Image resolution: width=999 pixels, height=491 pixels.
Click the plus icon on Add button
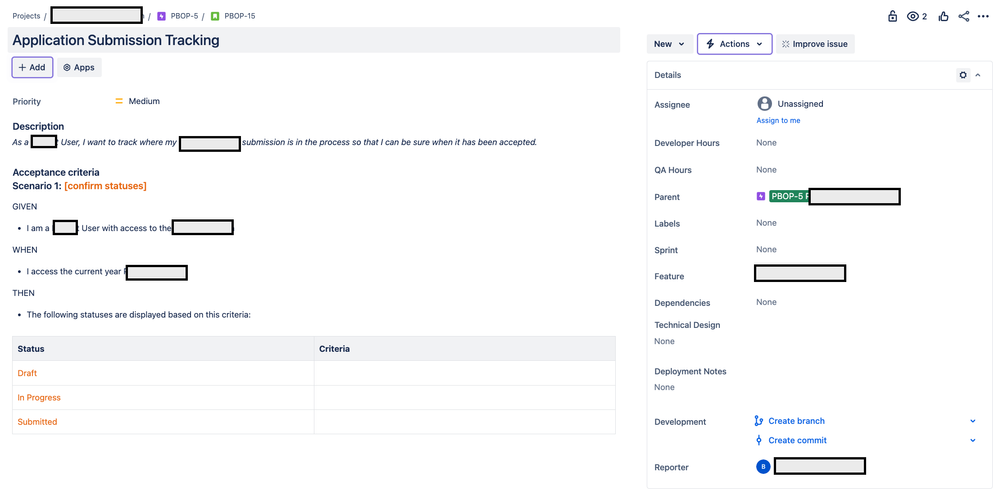pyautogui.click(x=22, y=67)
